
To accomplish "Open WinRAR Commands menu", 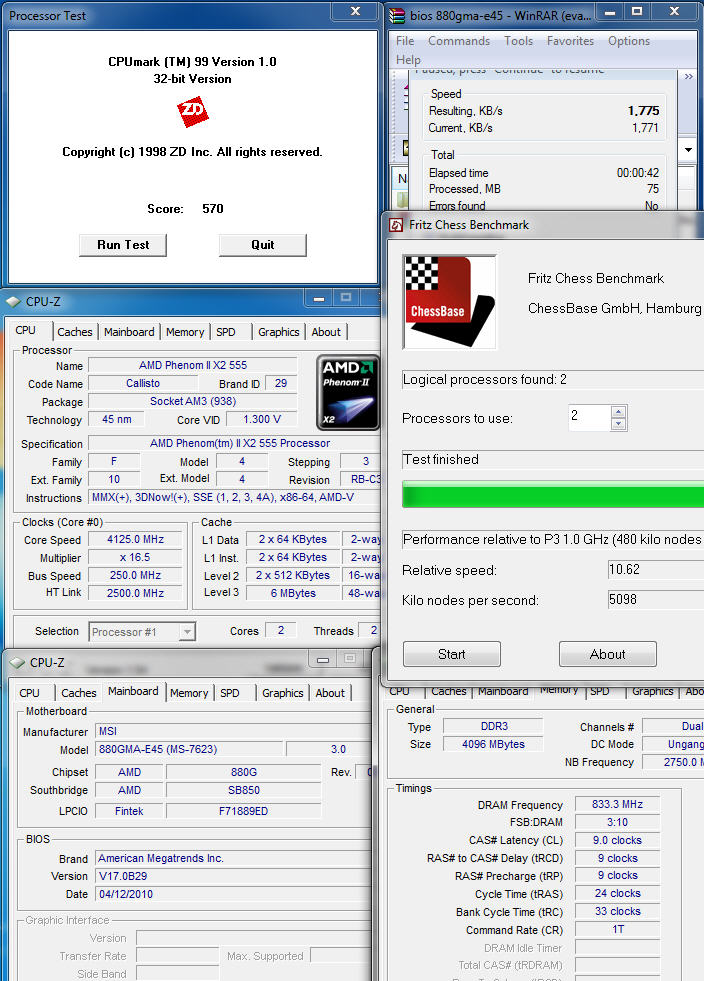I will click(x=459, y=41).
